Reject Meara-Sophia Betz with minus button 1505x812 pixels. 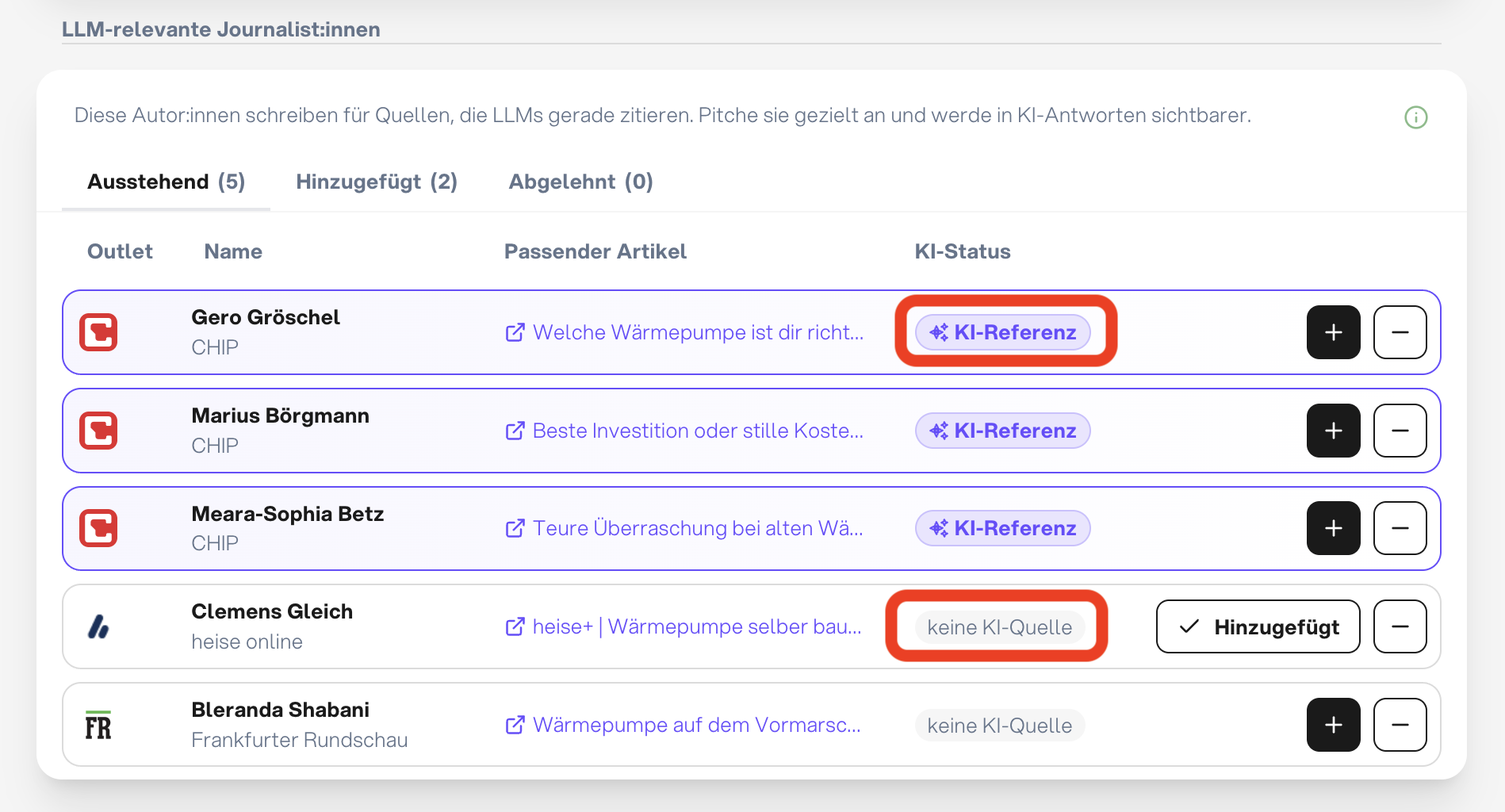pyautogui.click(x=1400, y=528)
